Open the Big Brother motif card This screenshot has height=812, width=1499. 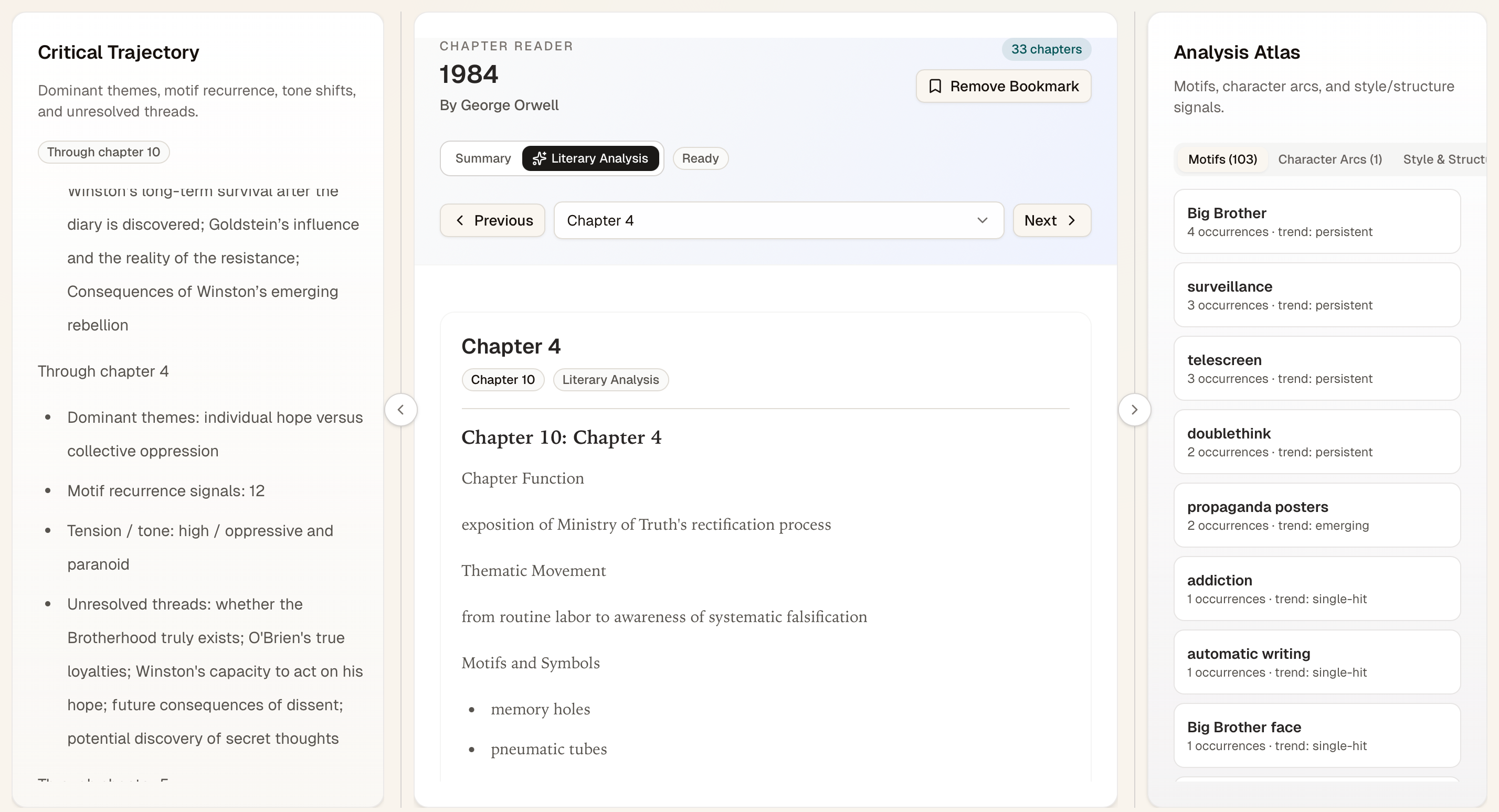[1316, 221]
